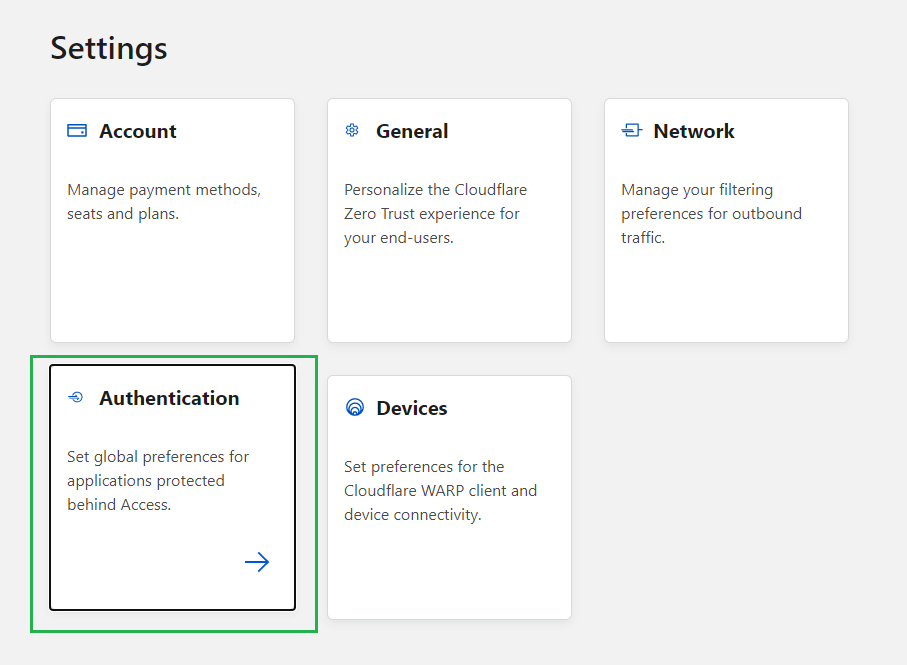
Task: Open the Devices card title
Action: pos(412,408)
